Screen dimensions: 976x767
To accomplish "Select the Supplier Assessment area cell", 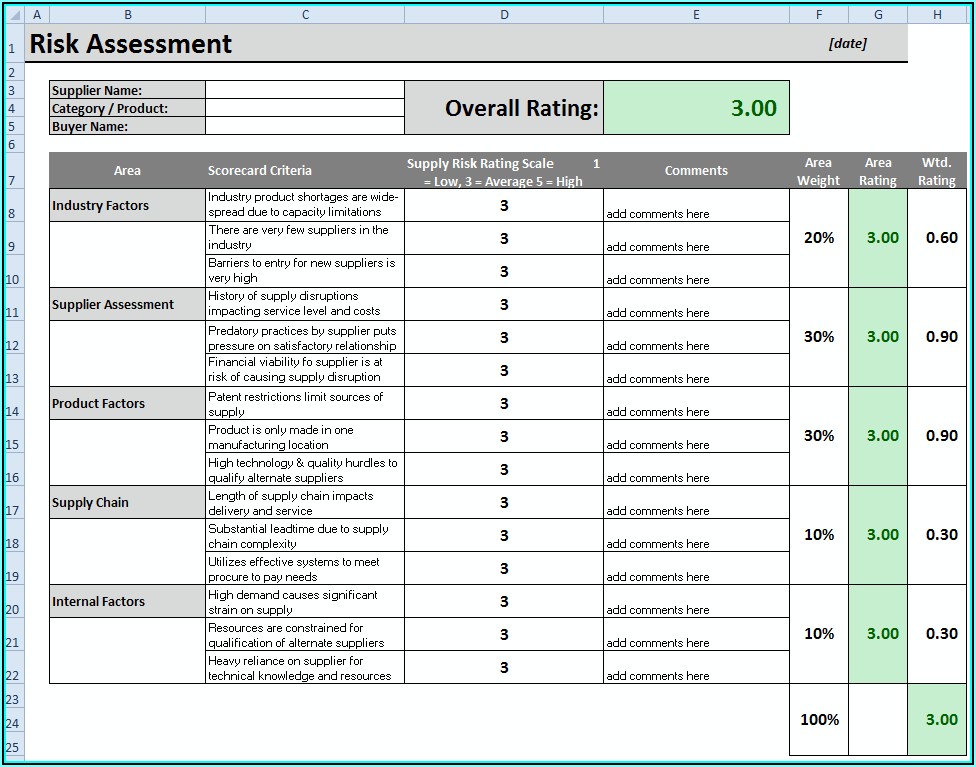I will [x=127, y=305].
